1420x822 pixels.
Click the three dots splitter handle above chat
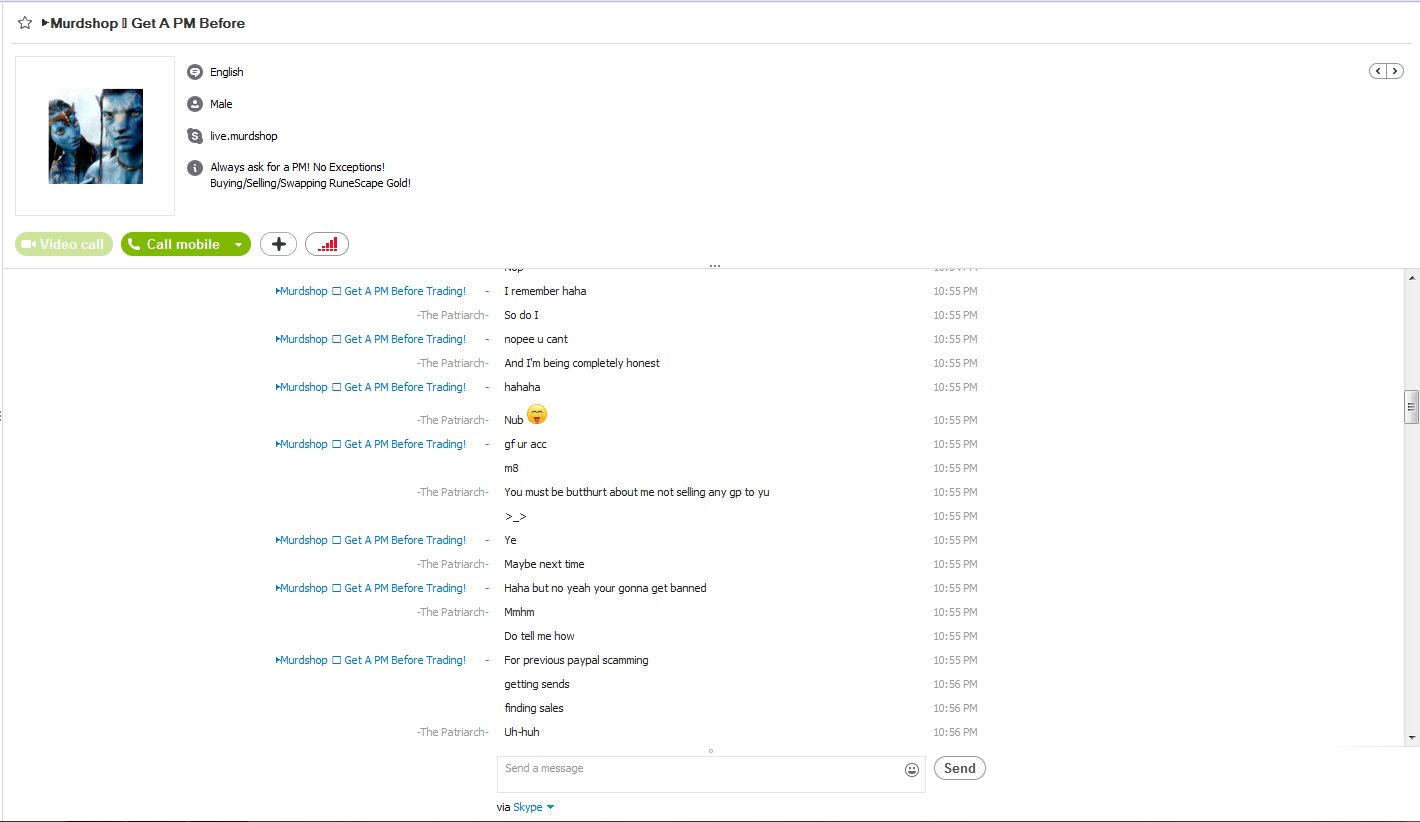715,266
